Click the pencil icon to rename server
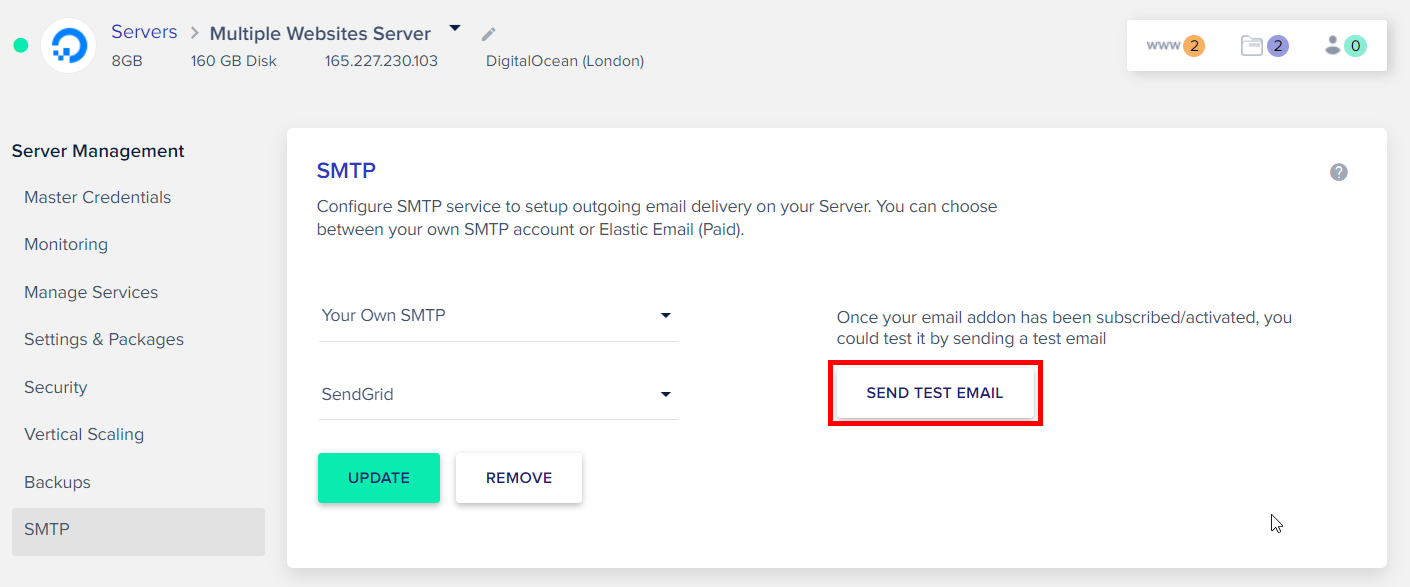 [488, 34]
